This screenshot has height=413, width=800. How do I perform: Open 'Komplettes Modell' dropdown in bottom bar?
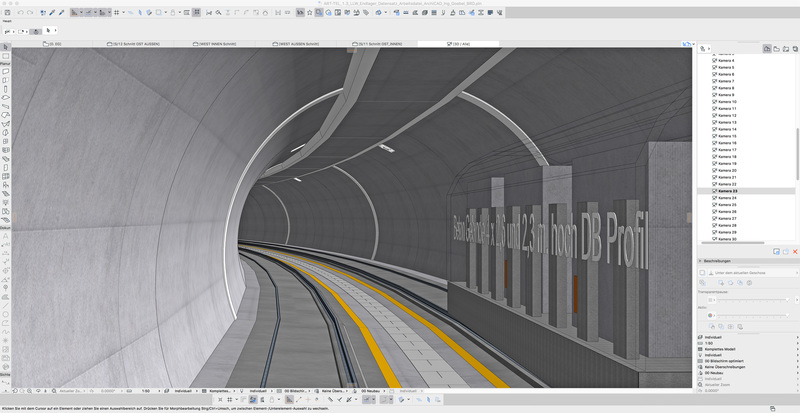coord(220,390)
